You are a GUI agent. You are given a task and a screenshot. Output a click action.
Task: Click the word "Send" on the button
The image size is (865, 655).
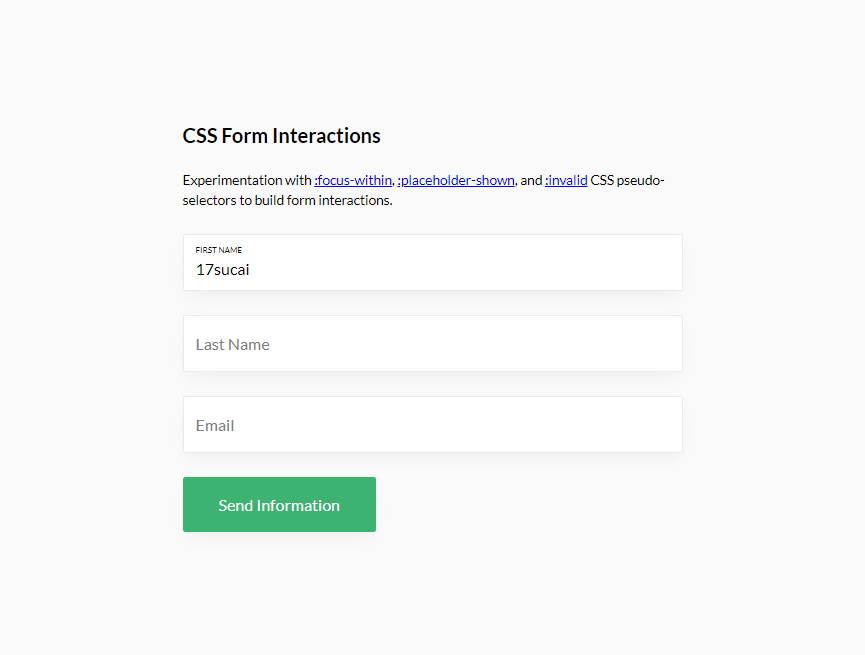click(x=235, y=505)
